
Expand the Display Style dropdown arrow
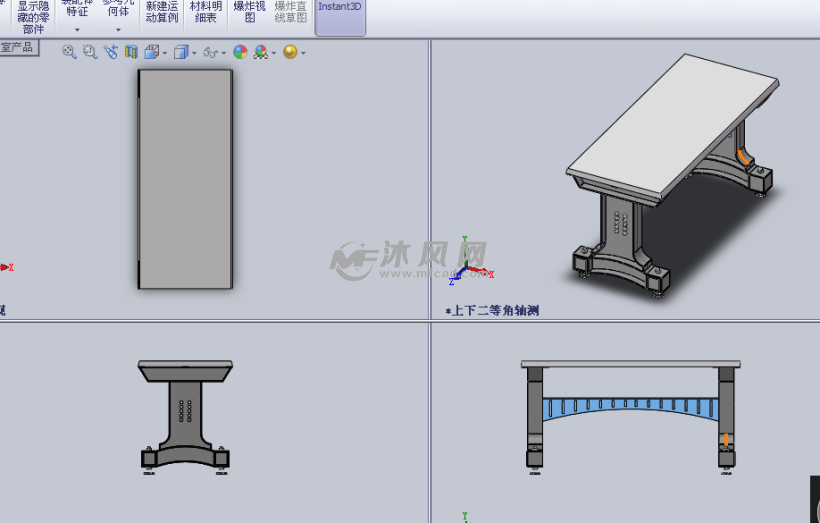coord(194,53)
